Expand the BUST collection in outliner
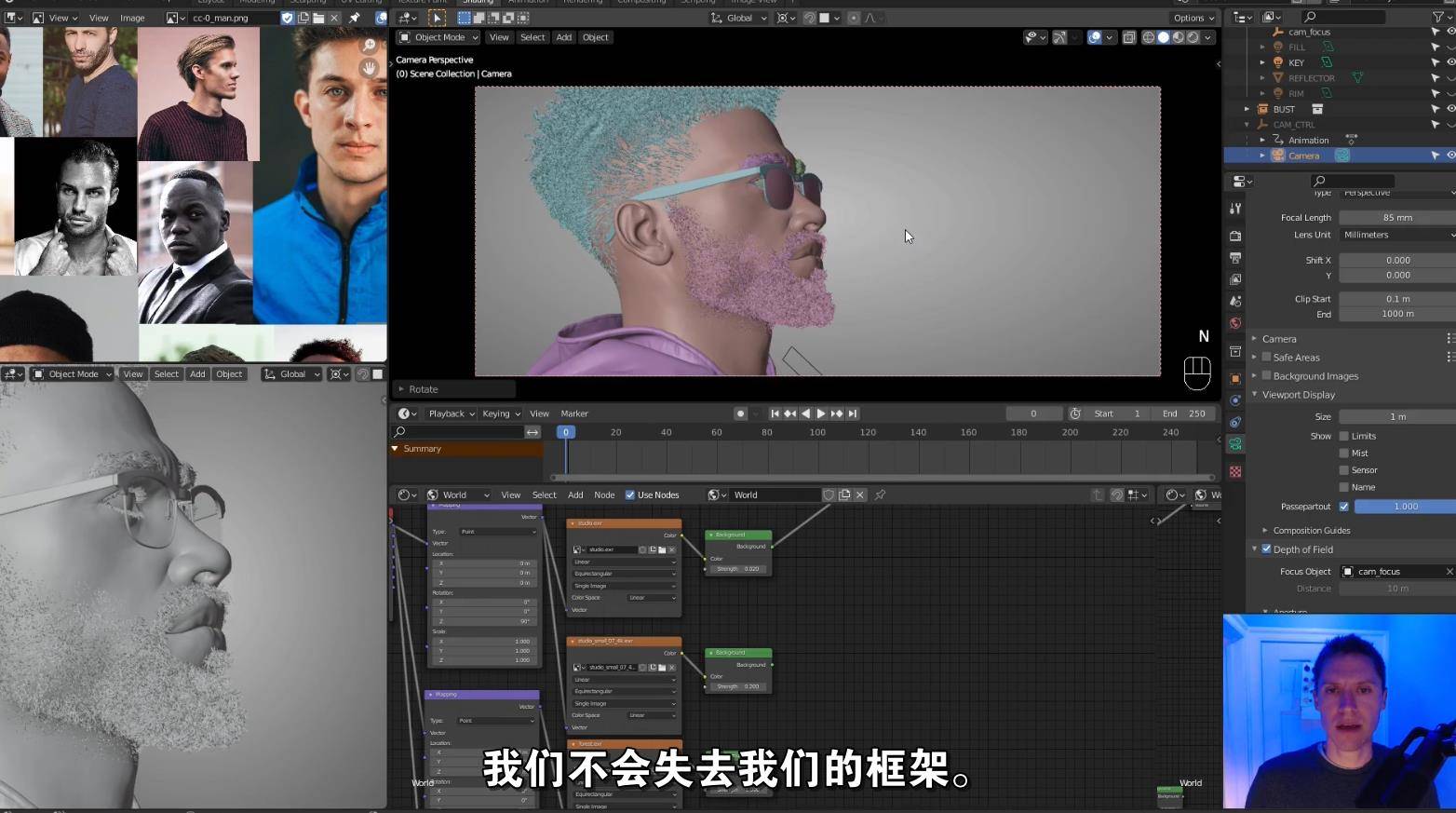Viewport: 1456px width, 813px height. [x=1247, y=109]
